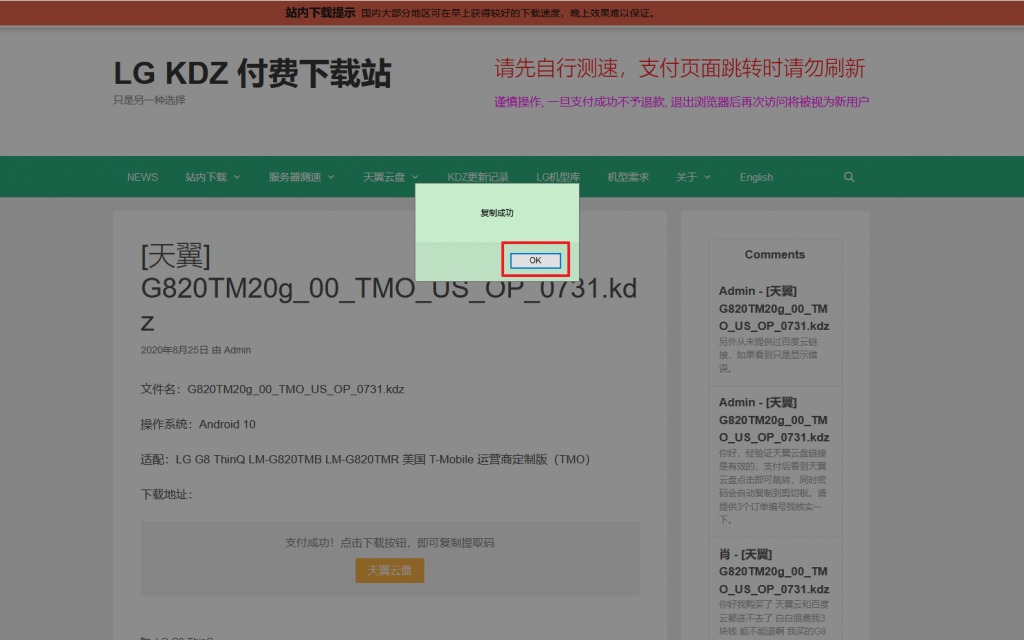Screen dimensions: 1024x640
Task: Select the 支付成功 payment confirmation message
Action: coord(390,543)
